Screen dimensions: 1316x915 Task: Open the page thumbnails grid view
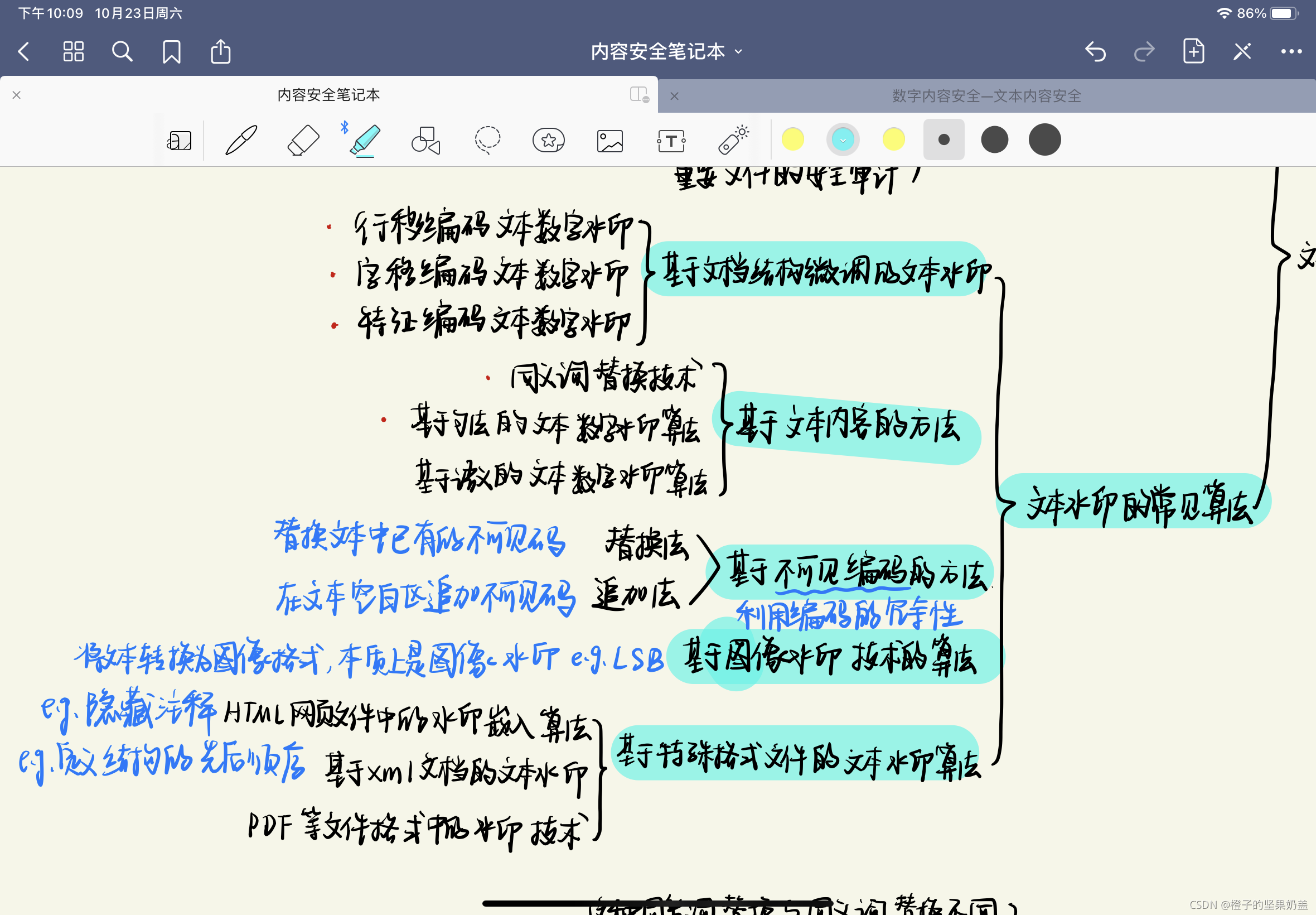(x=74, y=51)
